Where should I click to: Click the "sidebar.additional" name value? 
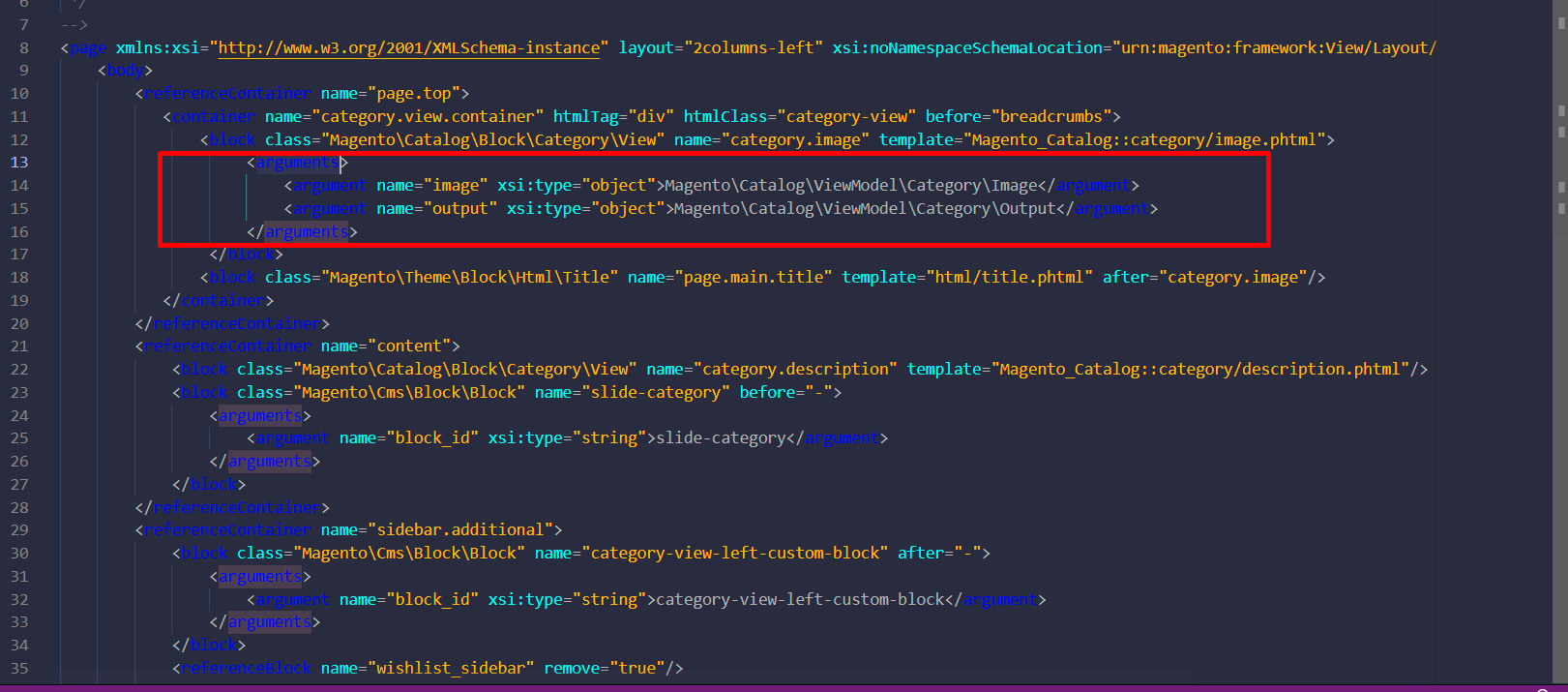(460, 530)
